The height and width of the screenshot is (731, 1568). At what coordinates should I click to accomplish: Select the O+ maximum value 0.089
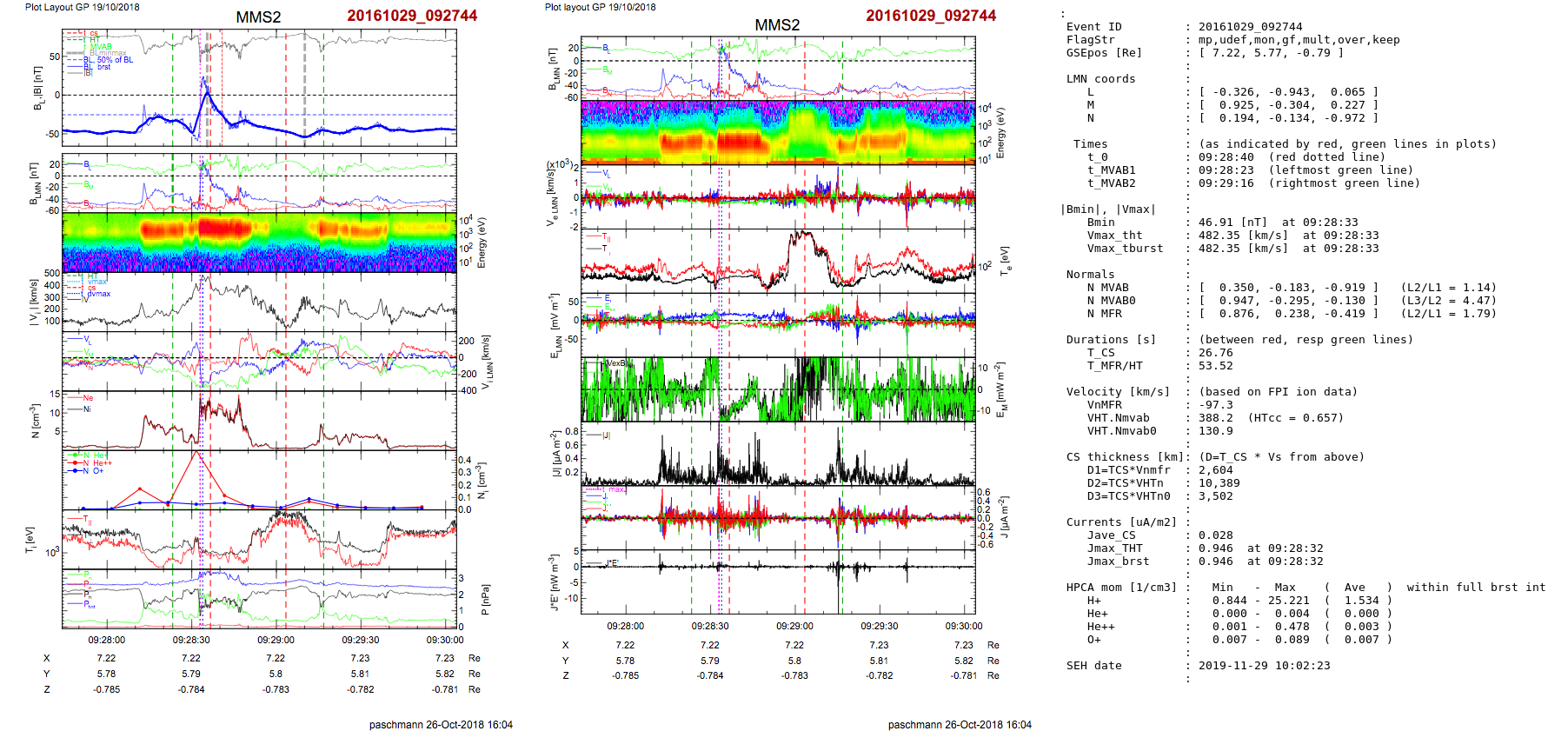(x=1292, y=640)
